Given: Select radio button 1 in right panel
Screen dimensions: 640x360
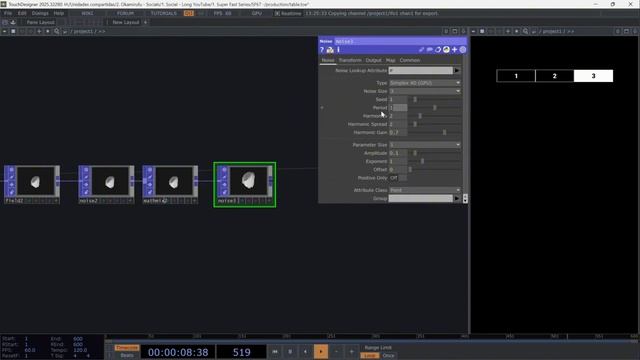Looking at the screenshot, I should 516,76.
